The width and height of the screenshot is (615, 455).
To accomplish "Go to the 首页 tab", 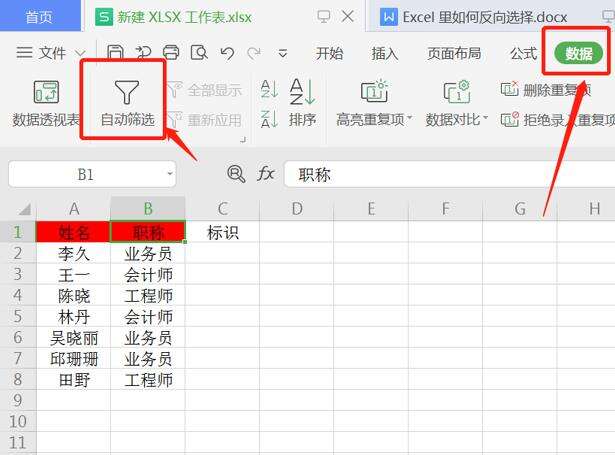I will coord(39,16).
